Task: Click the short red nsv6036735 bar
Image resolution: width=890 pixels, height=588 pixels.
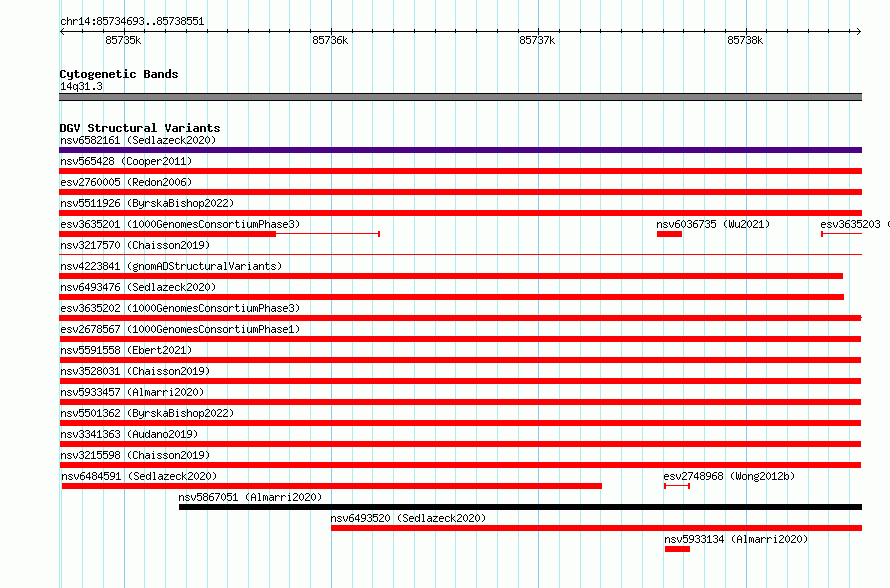Action: coord(669,234)
